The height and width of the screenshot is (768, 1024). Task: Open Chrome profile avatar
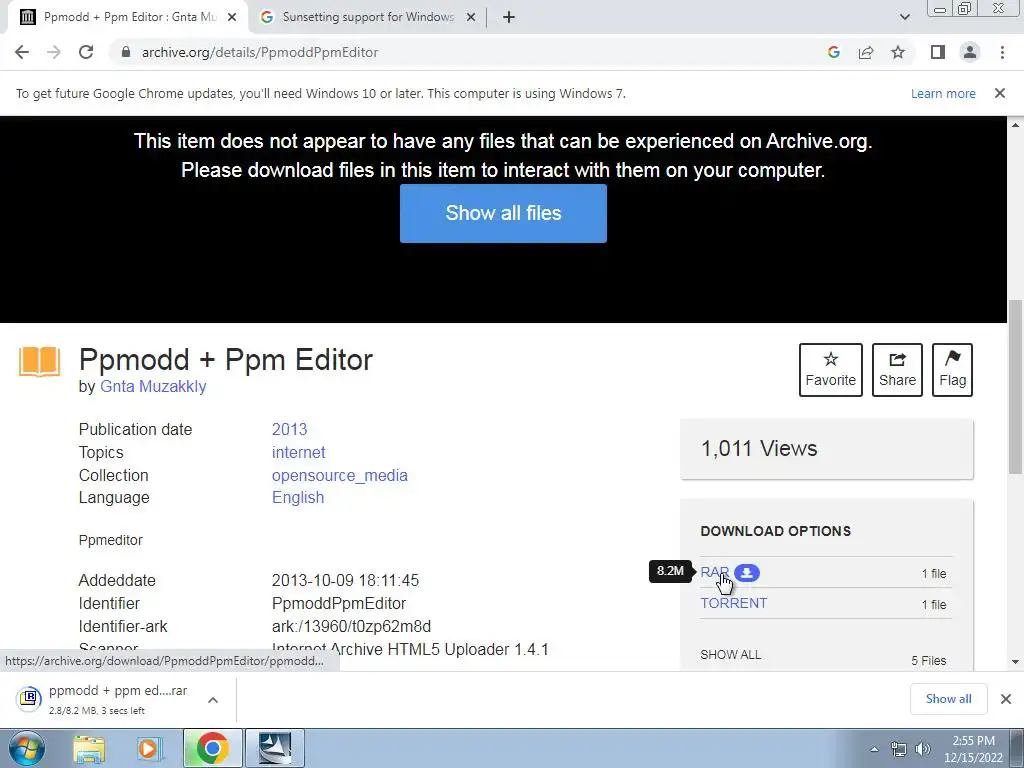coord(970,52)
